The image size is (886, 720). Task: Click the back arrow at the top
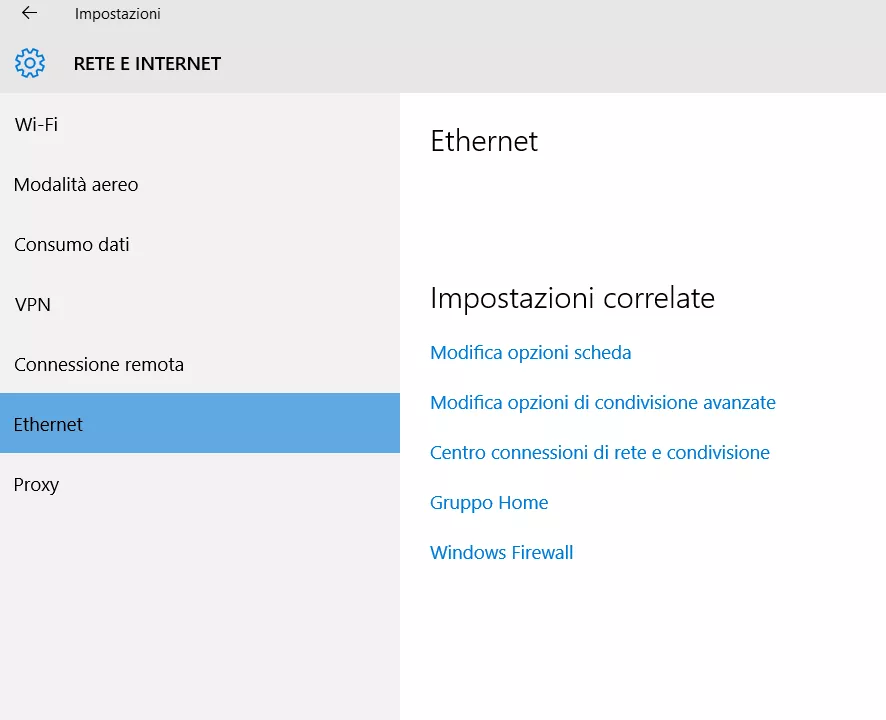[x=27, y=15]
